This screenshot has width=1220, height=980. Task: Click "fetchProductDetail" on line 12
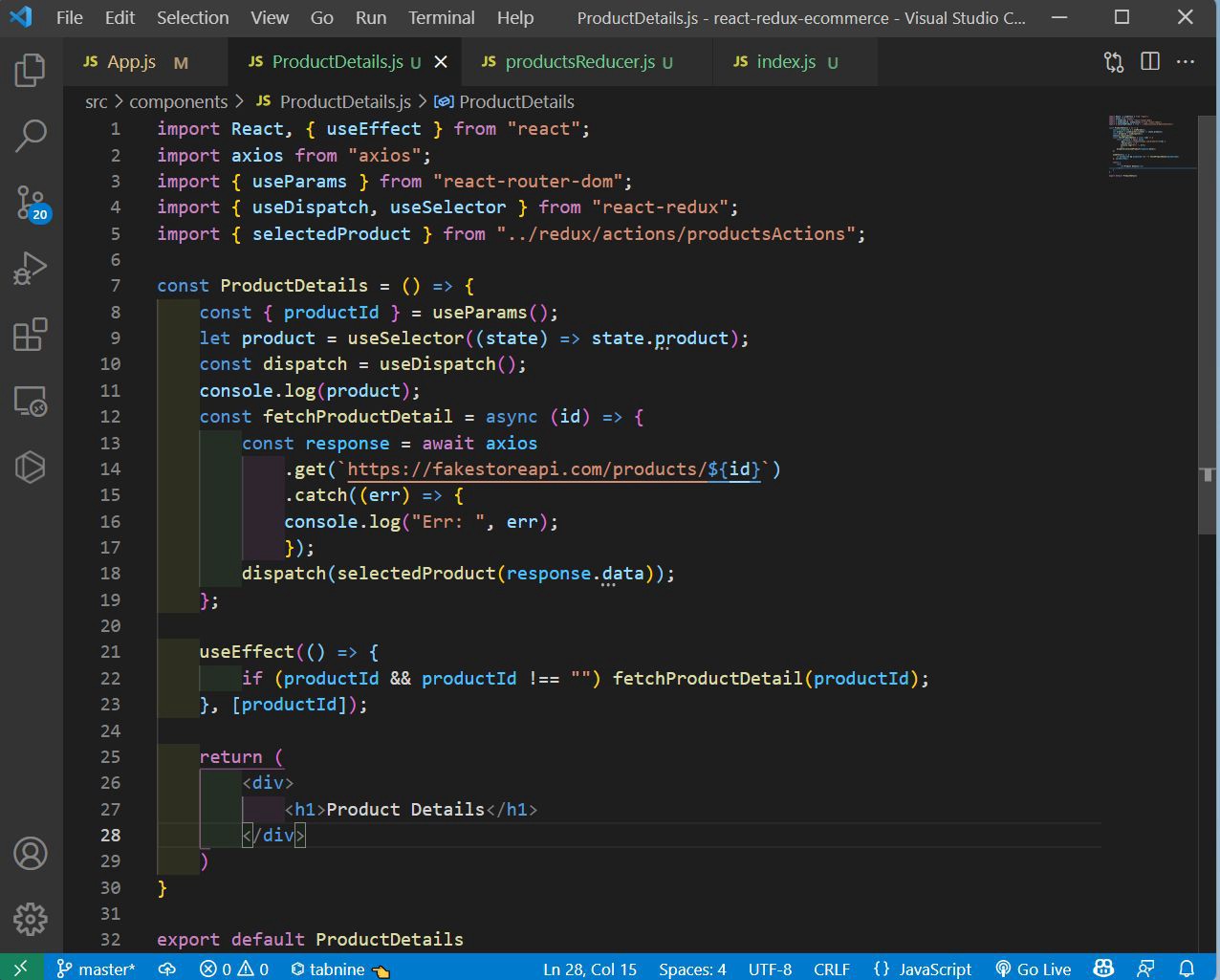(x=358, y=417)
